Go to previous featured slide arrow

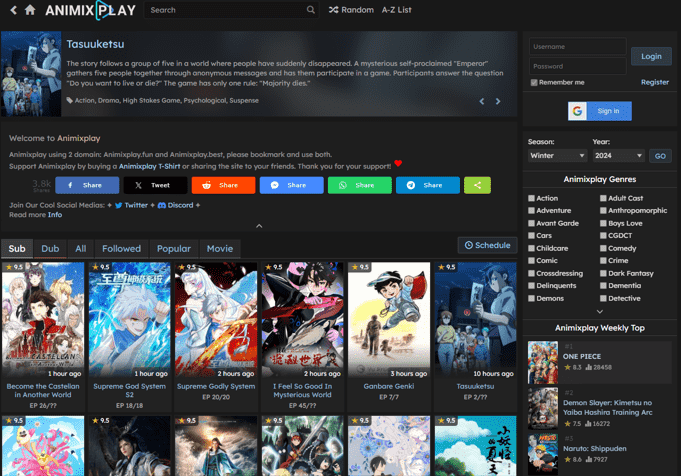[482, 101]
